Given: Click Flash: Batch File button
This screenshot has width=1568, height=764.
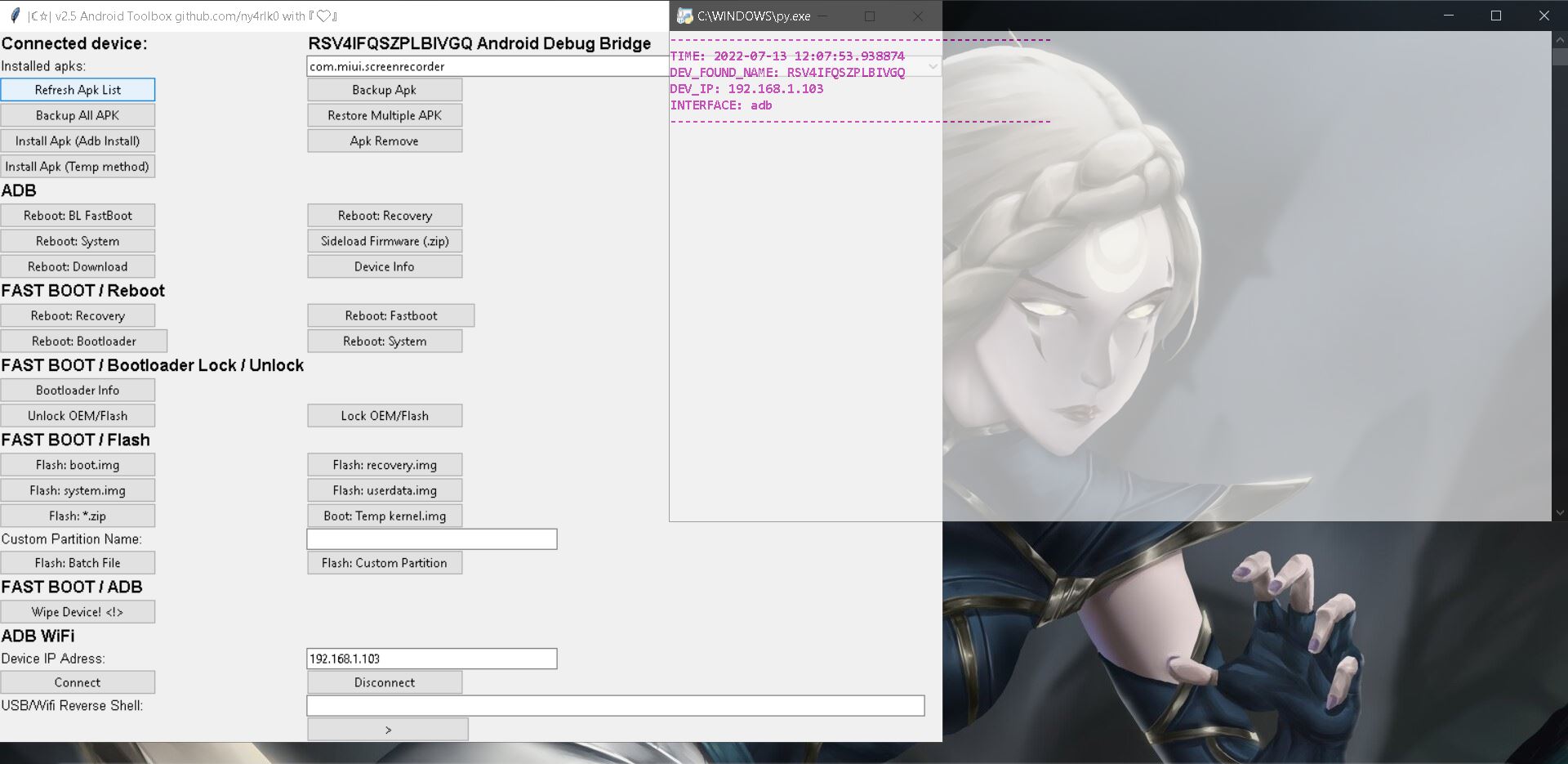Looking at the screenshot, I should point(78,563).
